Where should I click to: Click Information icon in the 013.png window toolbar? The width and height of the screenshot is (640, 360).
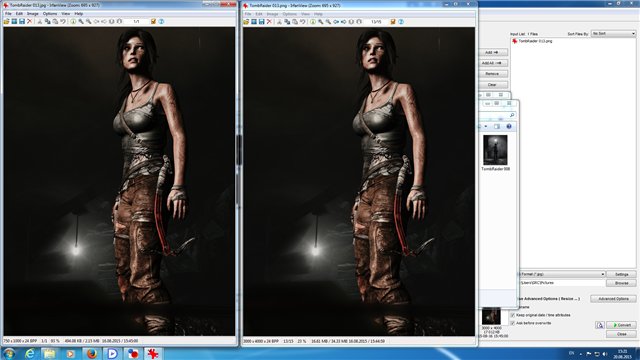tap(313, 22)
